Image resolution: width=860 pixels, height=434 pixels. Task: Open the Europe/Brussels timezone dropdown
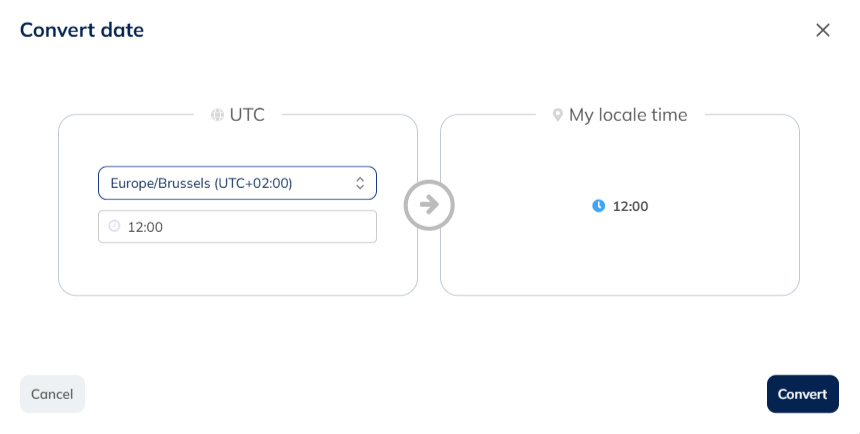coord(237,183)
